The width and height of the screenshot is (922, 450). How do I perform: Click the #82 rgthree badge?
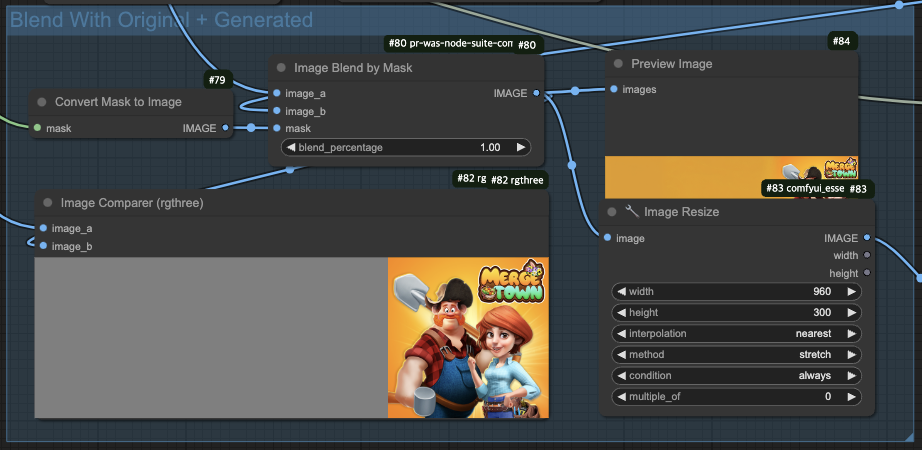516,180
